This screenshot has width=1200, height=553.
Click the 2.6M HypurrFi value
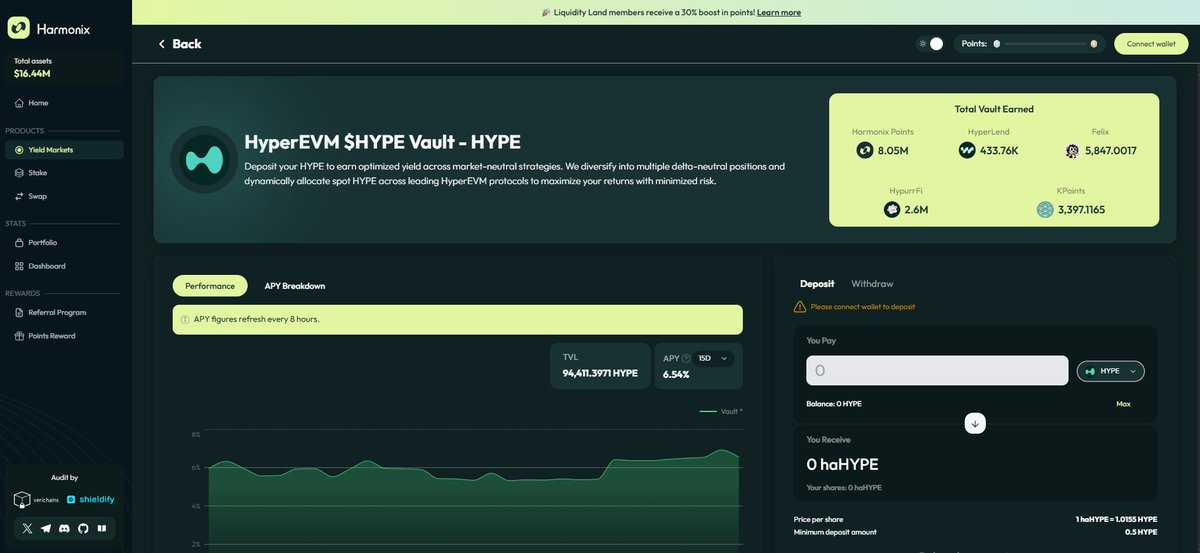(916, 210)
